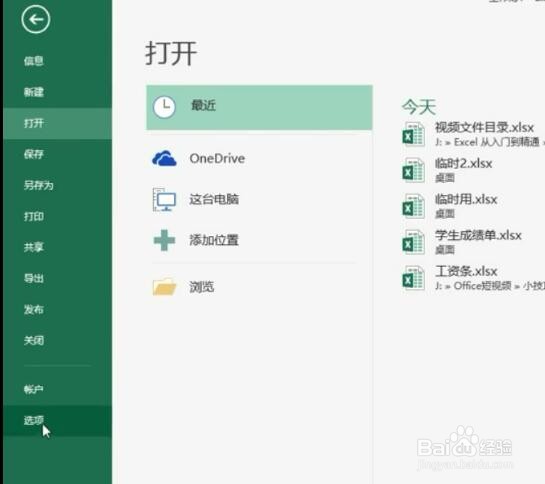Click Excel file icon of 视频文件目录.xlsx
Image resolution: width=545 pixels, height=484 pixels.
tap(413, 134)
